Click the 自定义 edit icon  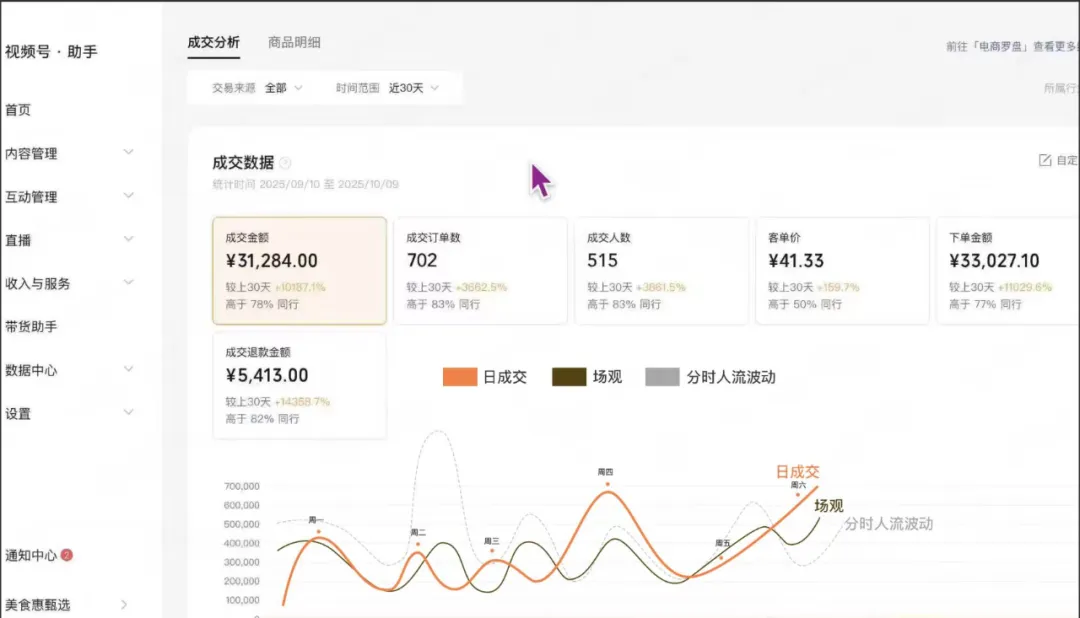[x=1045, y=160]
